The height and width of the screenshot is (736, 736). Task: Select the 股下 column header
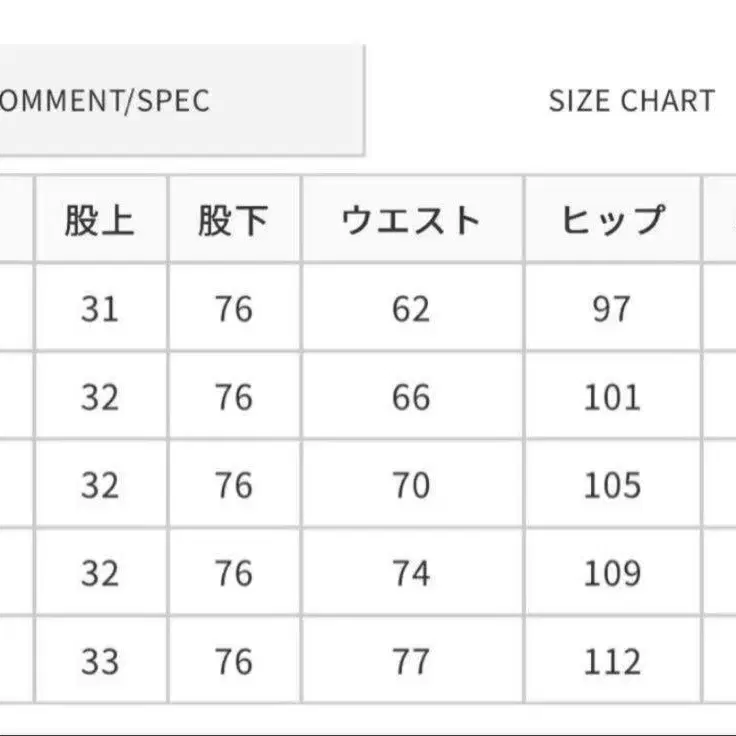pos(233,220)
